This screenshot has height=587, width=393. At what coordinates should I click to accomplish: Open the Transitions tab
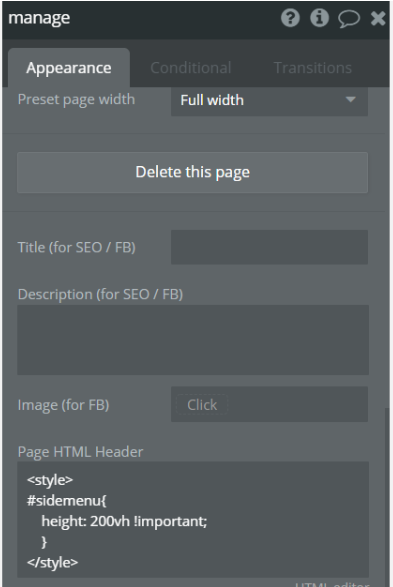coord(313,68)
